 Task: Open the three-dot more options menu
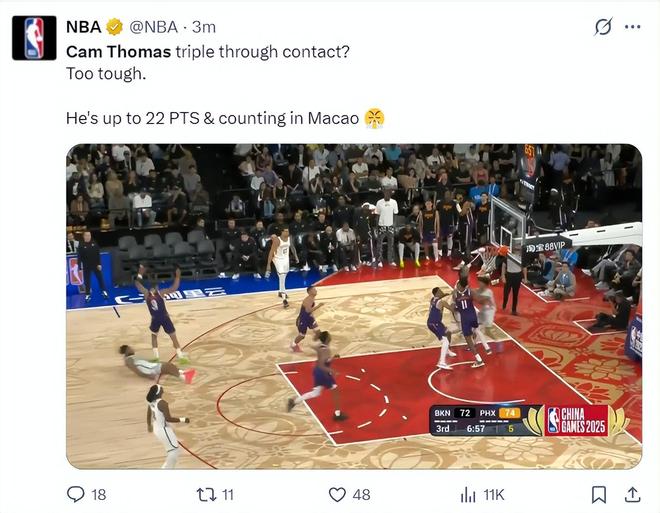click(x=632, y=27)
